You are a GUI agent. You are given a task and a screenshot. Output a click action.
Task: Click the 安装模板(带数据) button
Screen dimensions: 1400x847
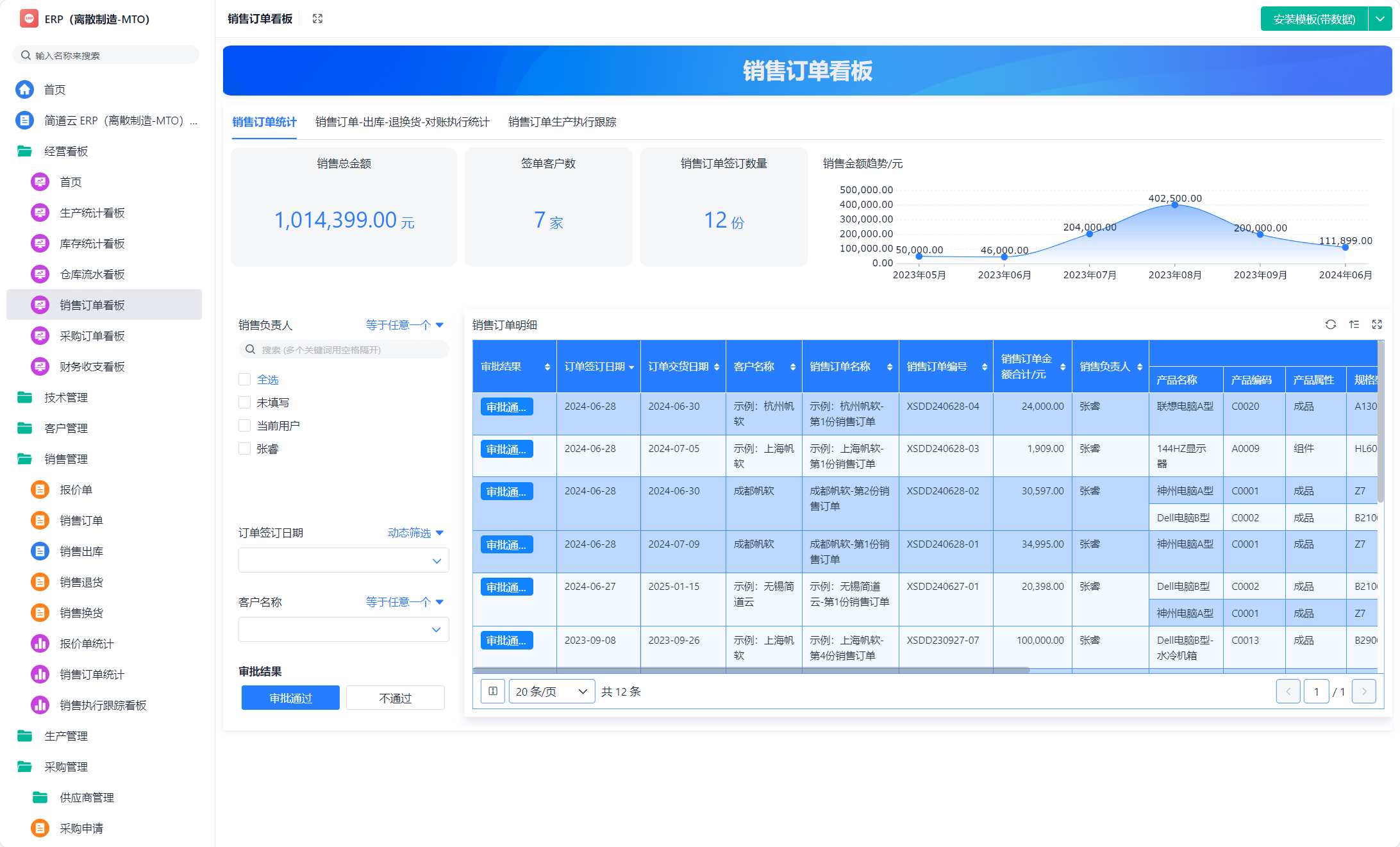pos(1313,19)
